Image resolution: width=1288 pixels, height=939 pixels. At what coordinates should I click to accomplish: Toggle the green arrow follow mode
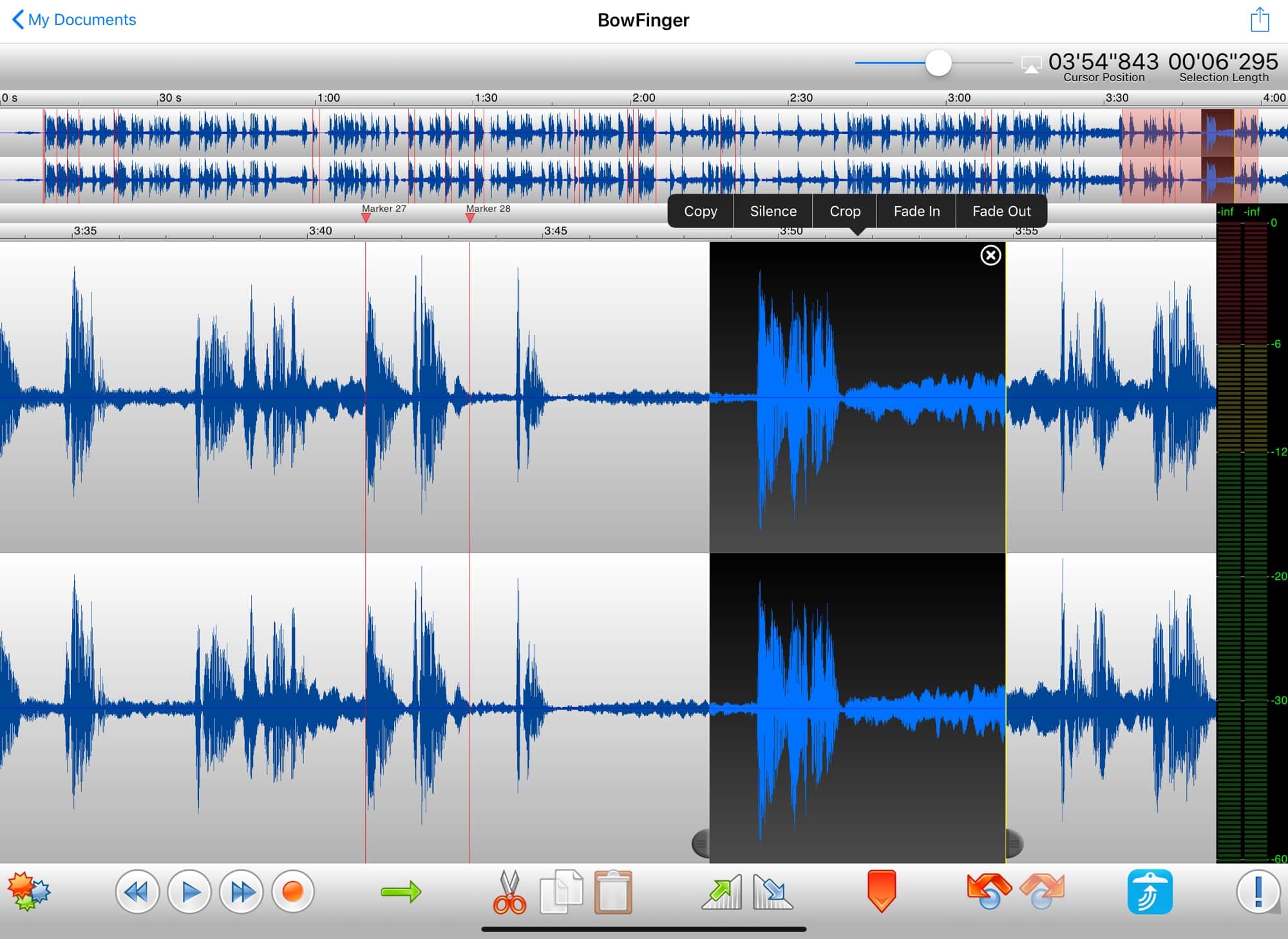click(401, 892)
